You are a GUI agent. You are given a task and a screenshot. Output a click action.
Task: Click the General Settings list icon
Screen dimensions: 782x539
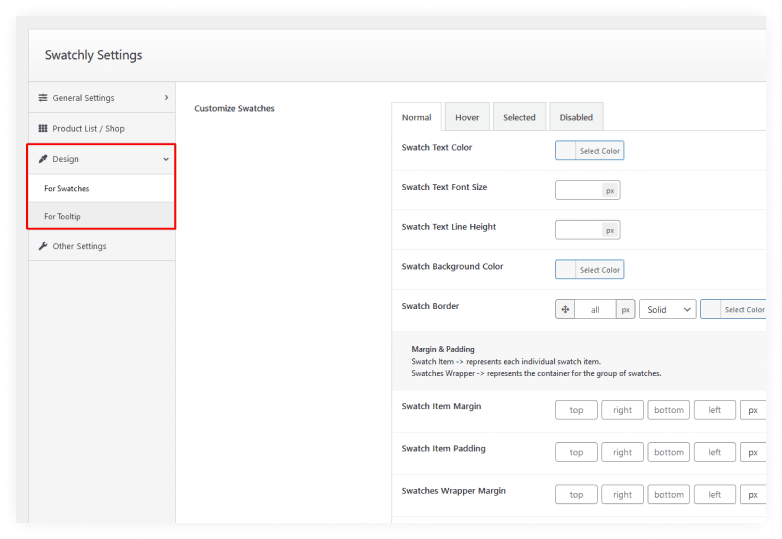(x=43, y=98)
